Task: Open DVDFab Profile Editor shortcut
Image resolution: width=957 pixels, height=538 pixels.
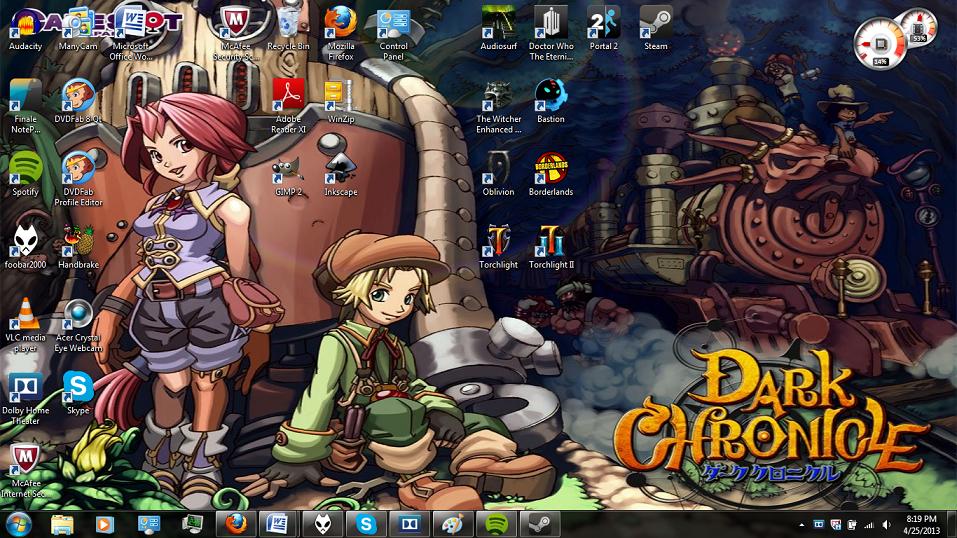Action: [78, 180]
